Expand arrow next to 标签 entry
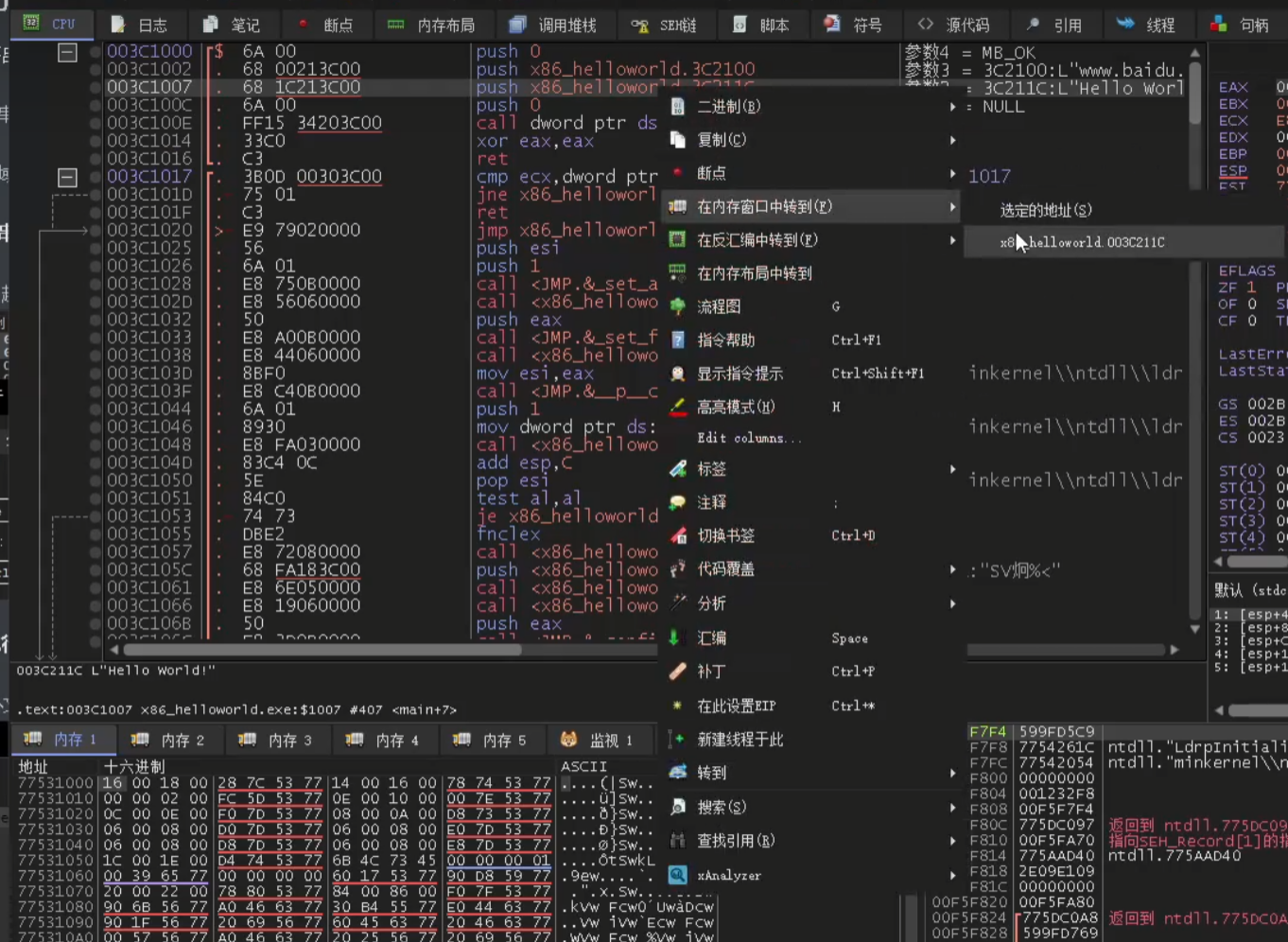The width and height of the screenshot is (1288, 942). pyautogui.click(x=952, y=469)
